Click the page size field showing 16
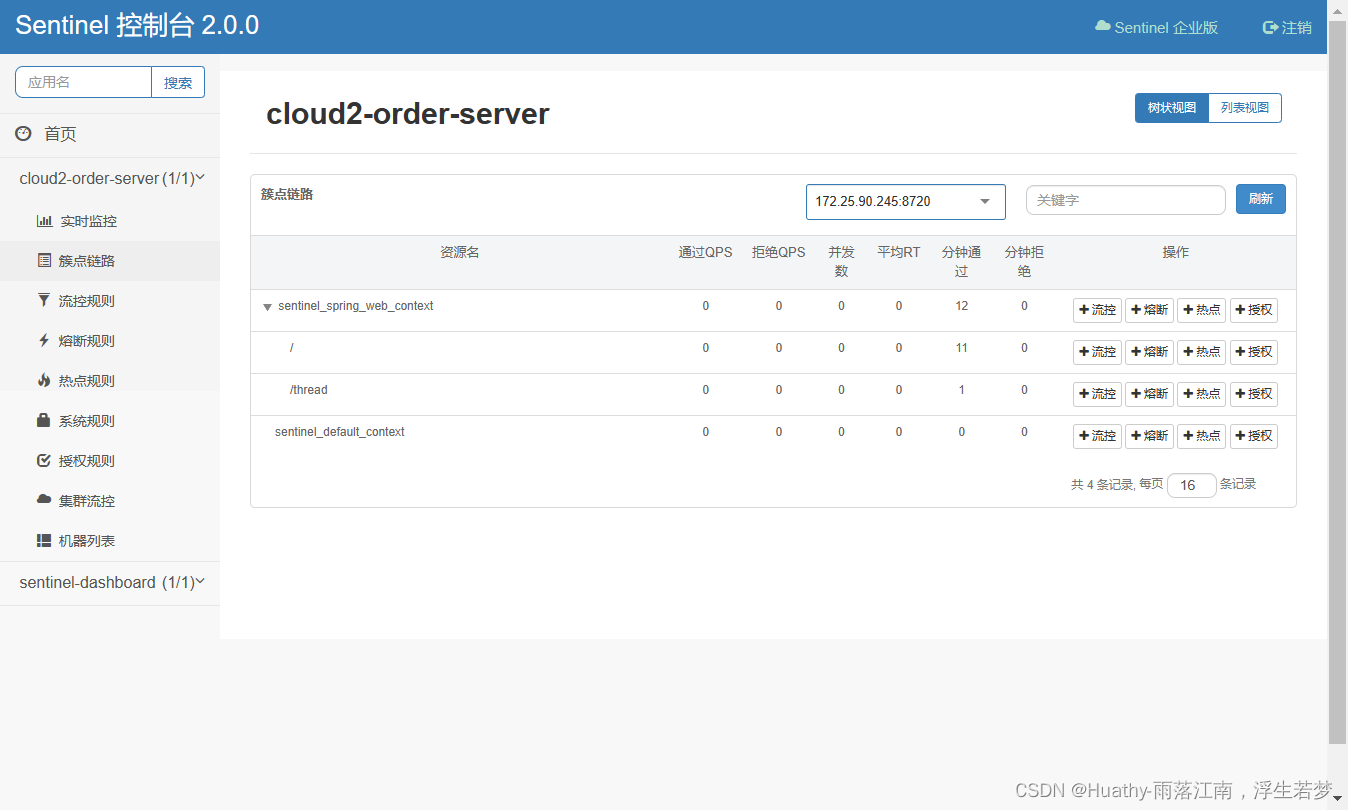1348x810 pixels. click(1191, 485)
